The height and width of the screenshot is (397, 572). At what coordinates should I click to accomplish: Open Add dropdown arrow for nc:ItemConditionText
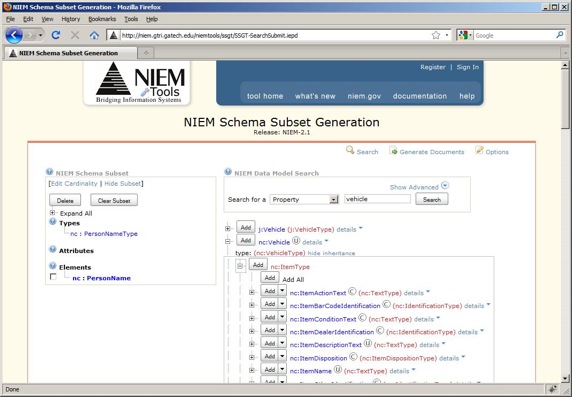point(282,317)
